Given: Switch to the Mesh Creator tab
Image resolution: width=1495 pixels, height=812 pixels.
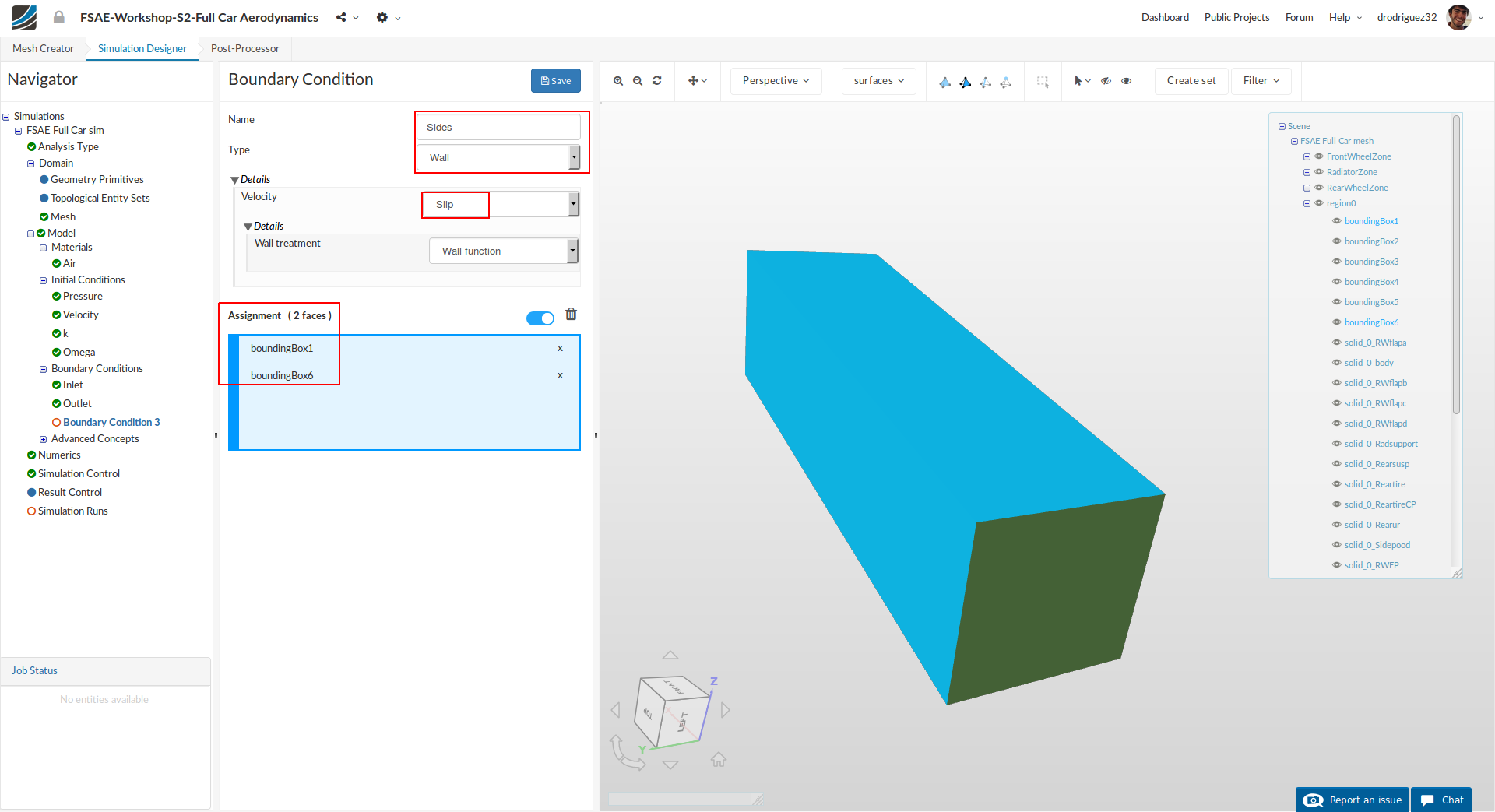Looking at the screenshot, I should pyautogui.click(x=43, y=48).
